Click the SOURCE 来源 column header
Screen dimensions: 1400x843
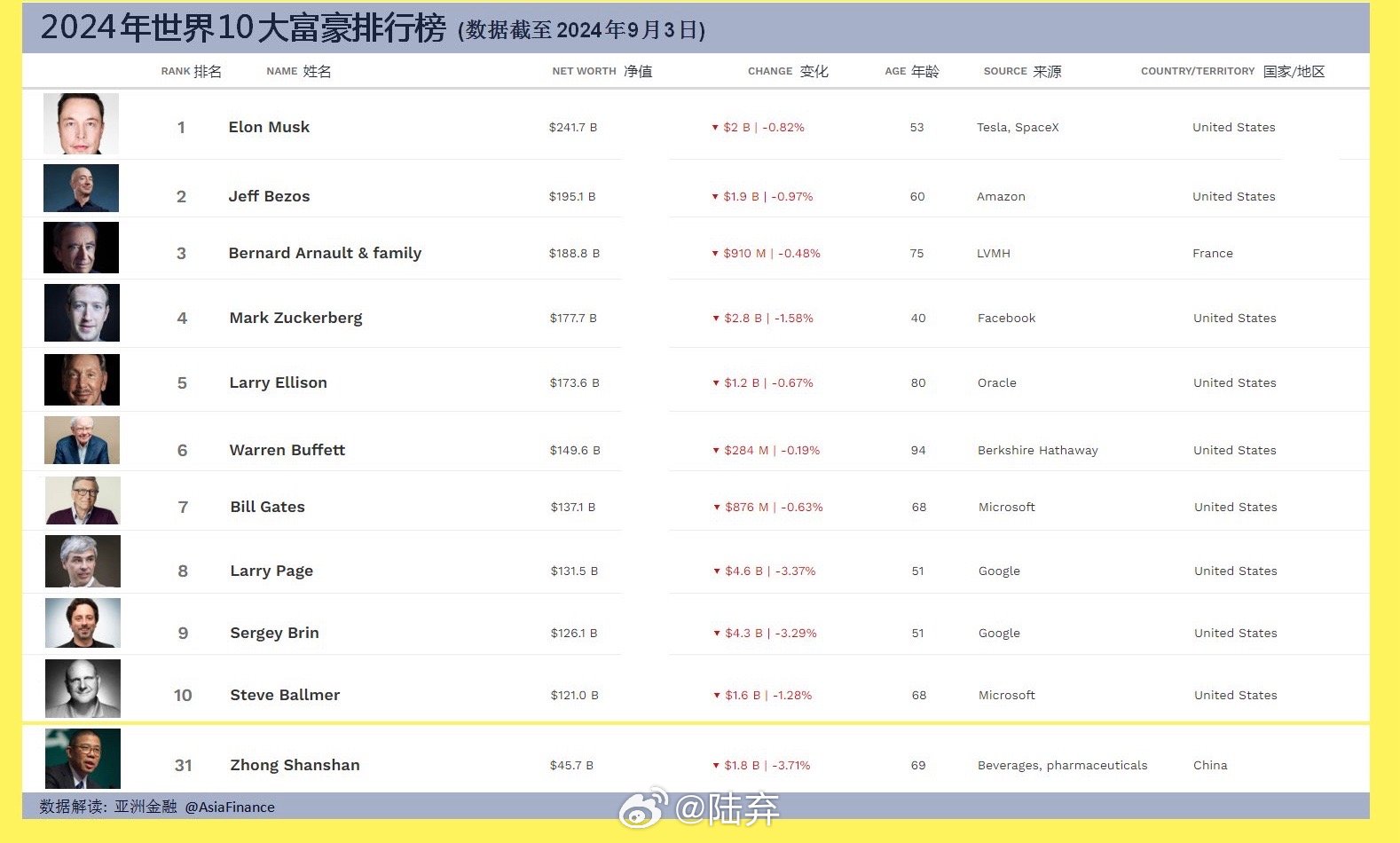[x=1022, y=71]
